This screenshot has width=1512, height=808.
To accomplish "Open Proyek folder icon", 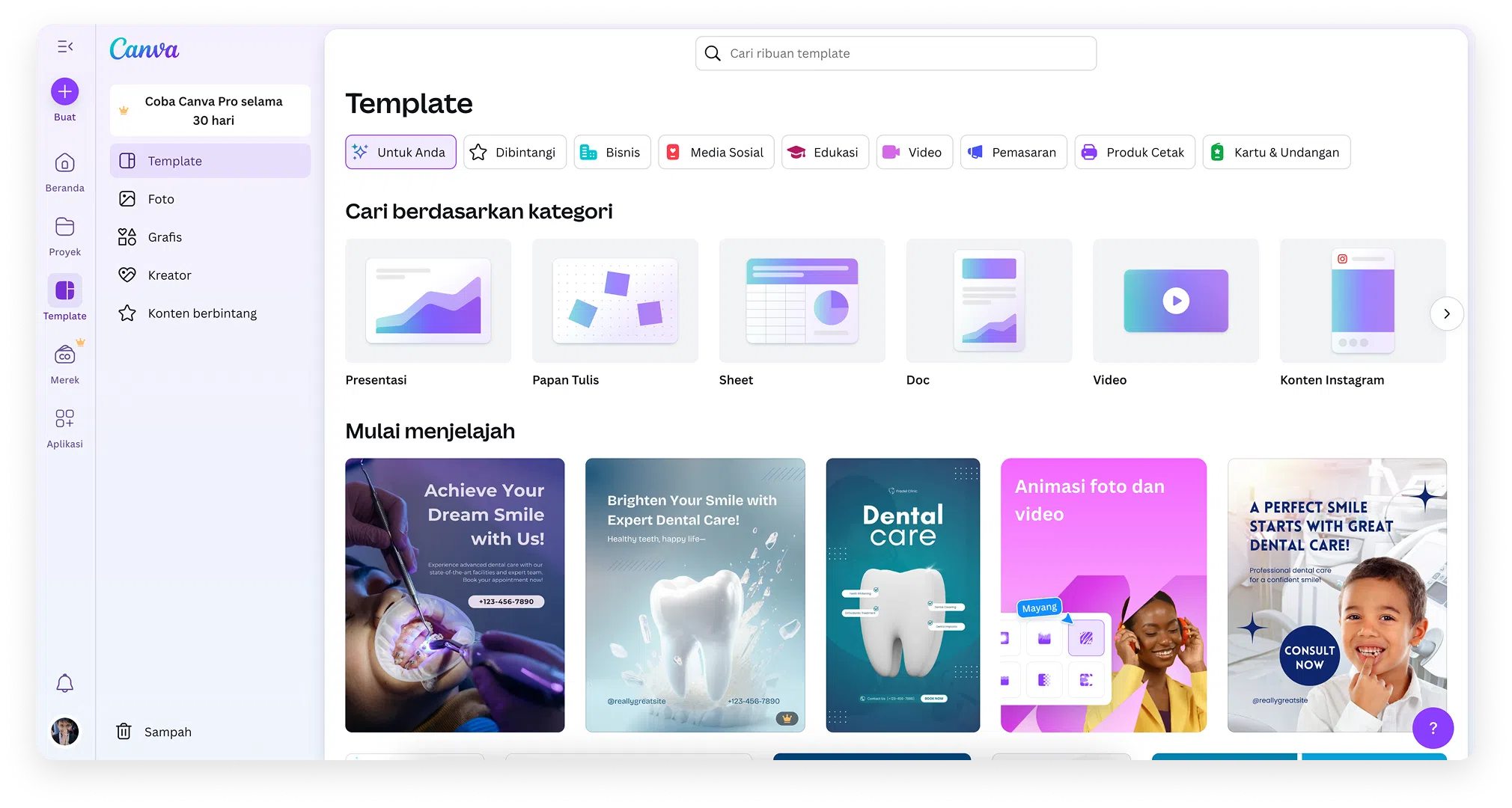I will pyautogui.click(x=65, y=227).
